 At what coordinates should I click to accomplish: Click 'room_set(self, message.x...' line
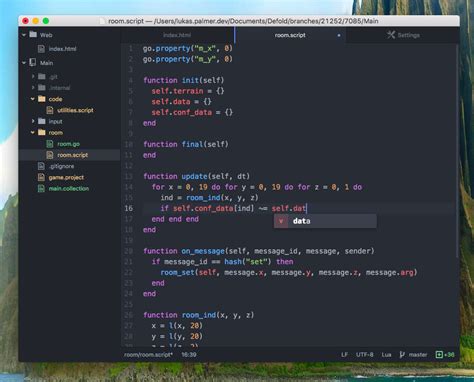289,272
